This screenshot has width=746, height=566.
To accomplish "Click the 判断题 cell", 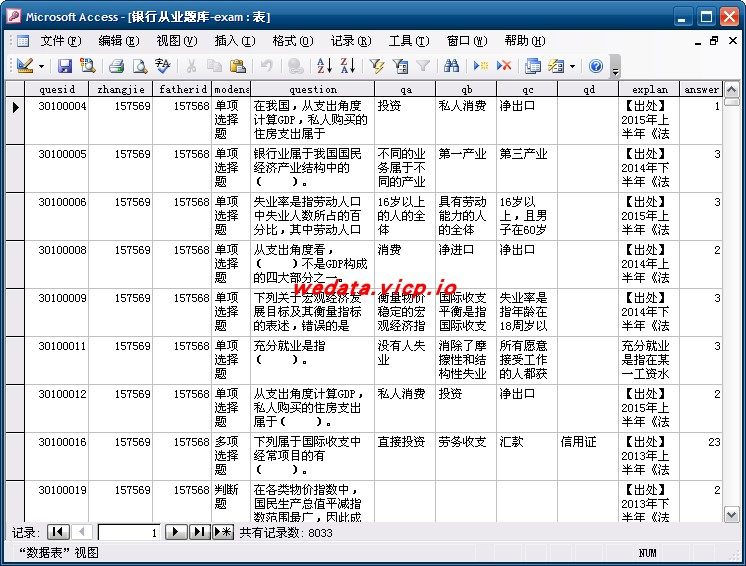I will tap(231, 501).
